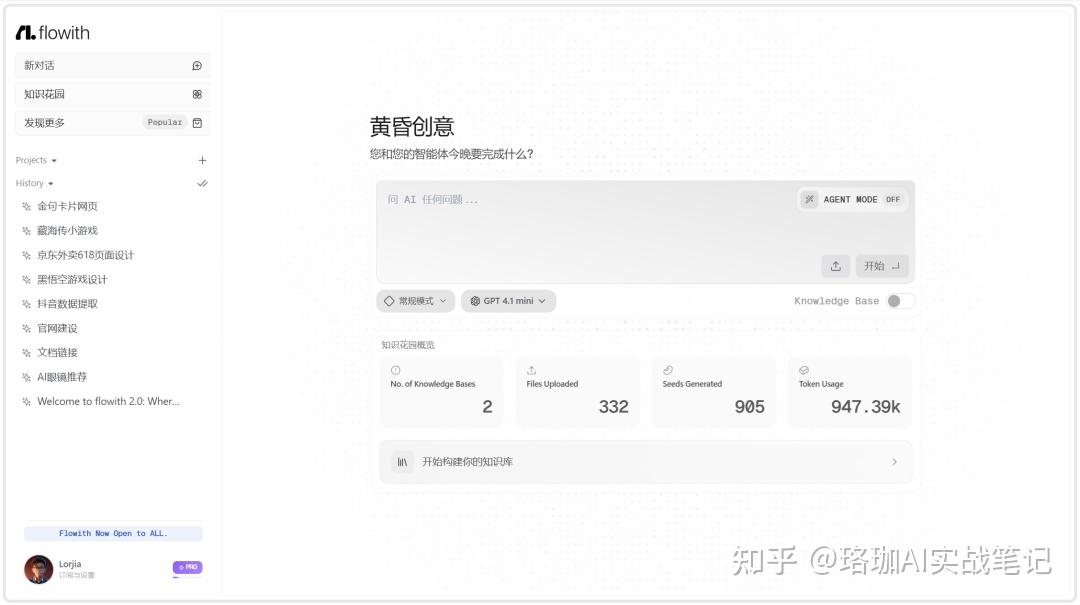The image size is (1080, 605).
Task: Click the sparkle icon for AI眼镜推荐
Action: coord(26,377)
